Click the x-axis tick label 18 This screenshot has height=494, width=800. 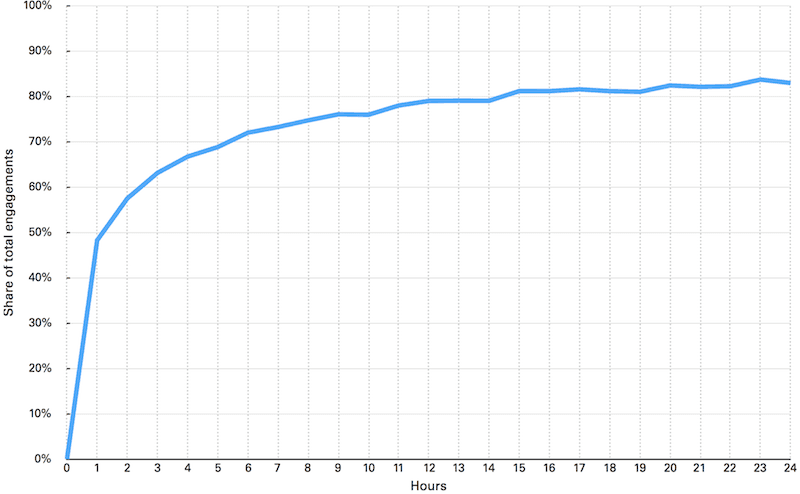[610, 468]
